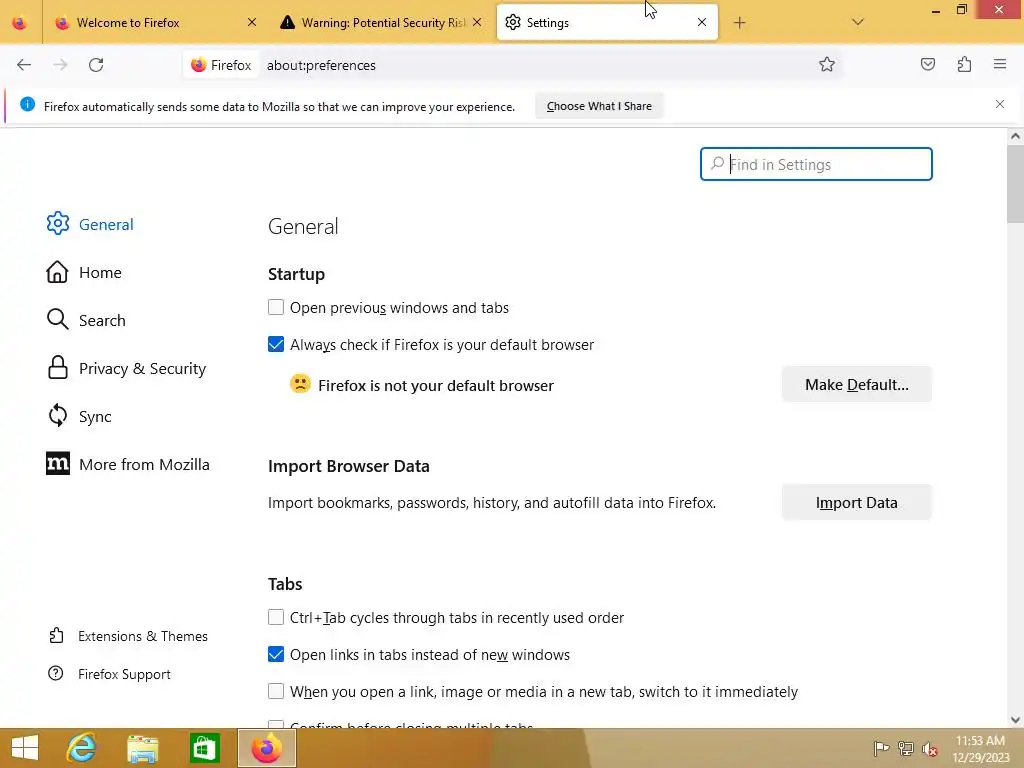Click the Firefox Support question mark icon
The image size is (1024, 768).
[x=56, y=673]
